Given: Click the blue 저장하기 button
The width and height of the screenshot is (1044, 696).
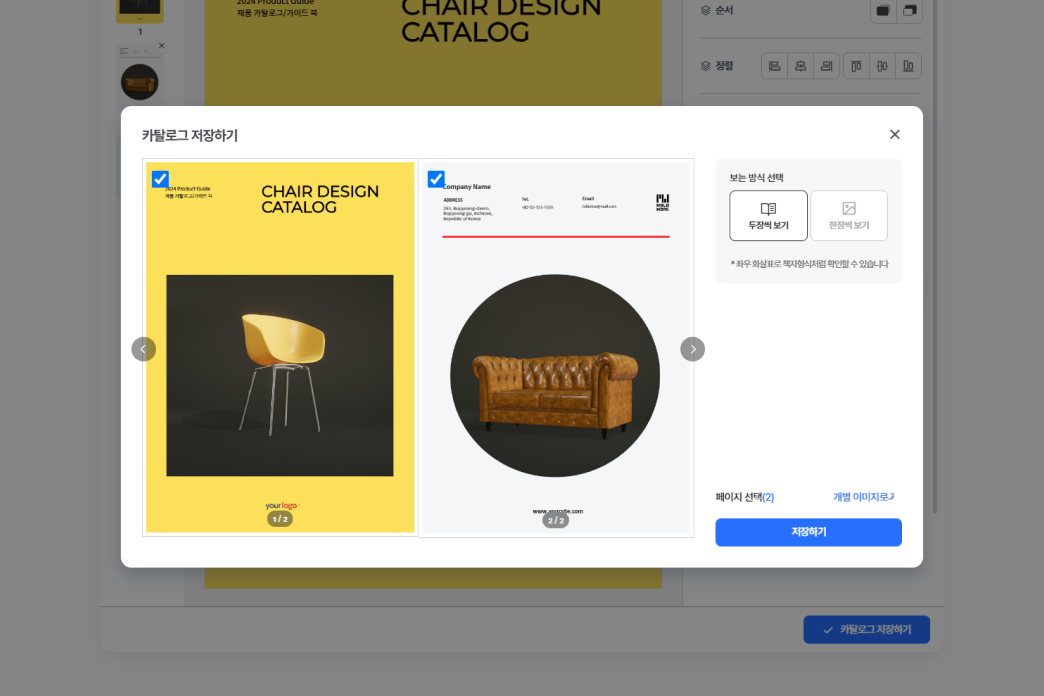Looking at the screenshot, I should pyautogui.click(x=808, y=532).
